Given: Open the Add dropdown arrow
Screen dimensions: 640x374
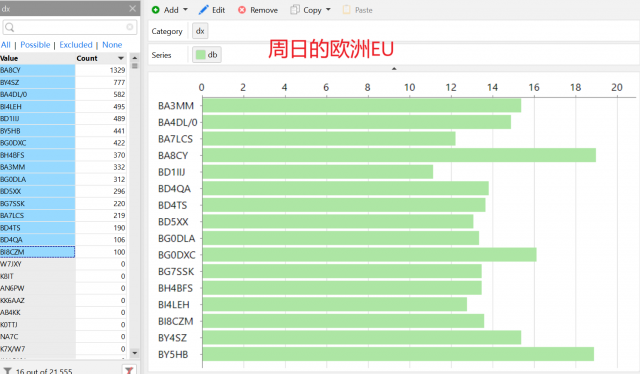Looking at the screenshot, I should click(185, 9).
